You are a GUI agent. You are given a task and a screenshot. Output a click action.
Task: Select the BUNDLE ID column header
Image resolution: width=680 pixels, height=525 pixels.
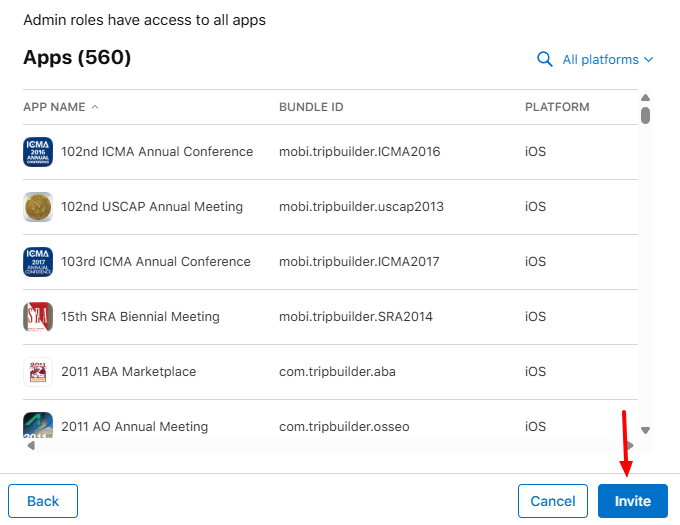click(x=311, y=107)
